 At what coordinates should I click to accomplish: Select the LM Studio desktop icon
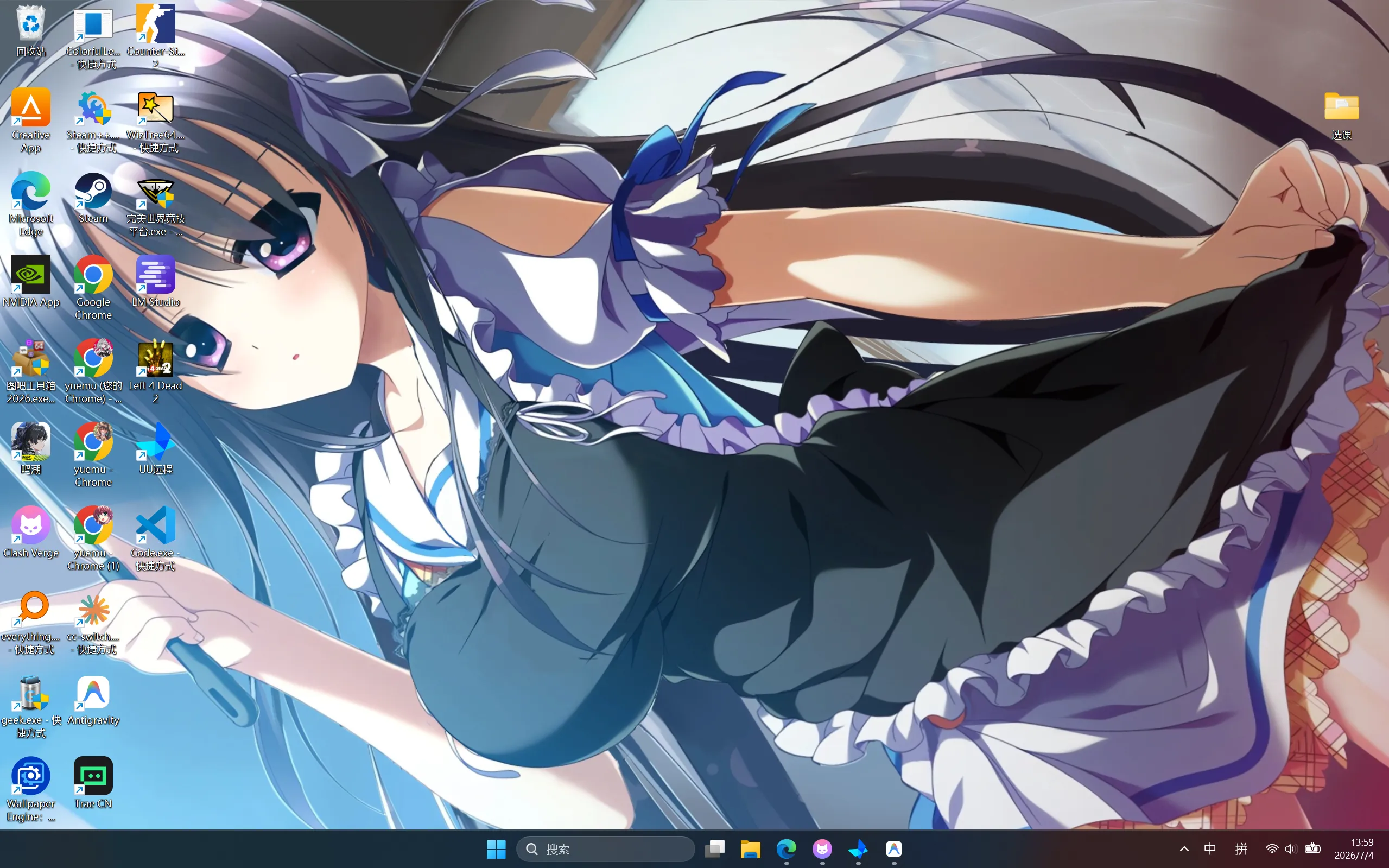point(156,281)
